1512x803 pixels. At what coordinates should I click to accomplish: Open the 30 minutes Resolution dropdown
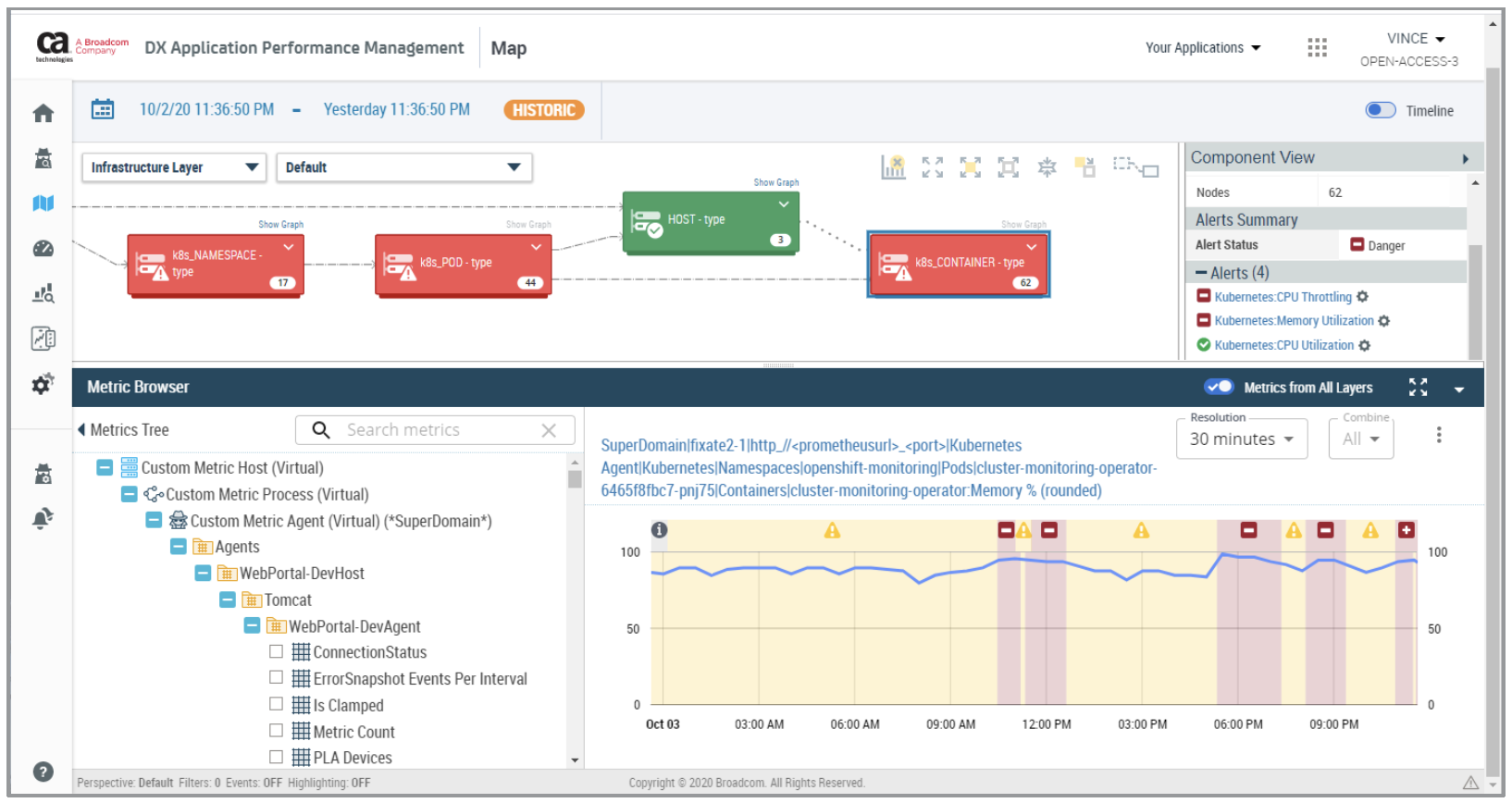pyautogui.click(x=1242, y=439)
